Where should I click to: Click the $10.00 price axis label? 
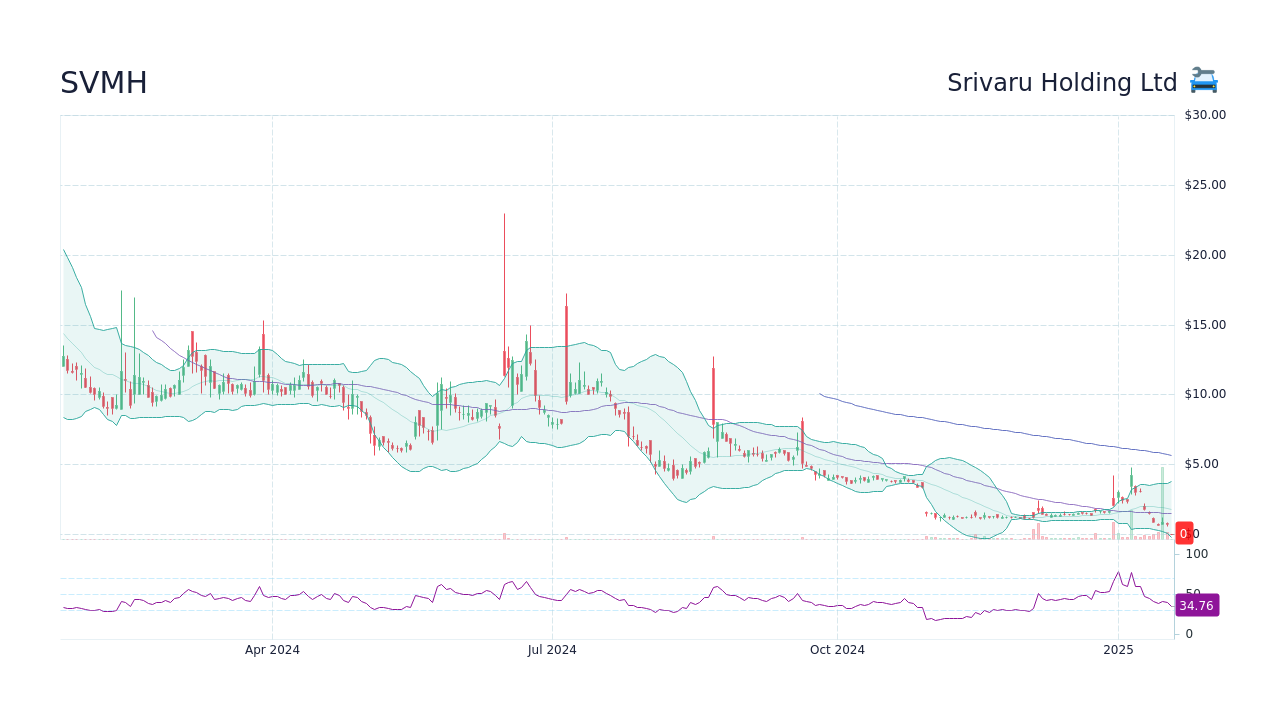tap(1205, 394)
